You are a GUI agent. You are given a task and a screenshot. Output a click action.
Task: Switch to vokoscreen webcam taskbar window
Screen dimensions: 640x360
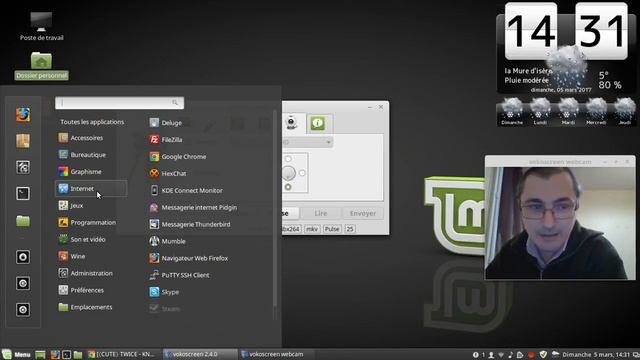coord(276,354)
